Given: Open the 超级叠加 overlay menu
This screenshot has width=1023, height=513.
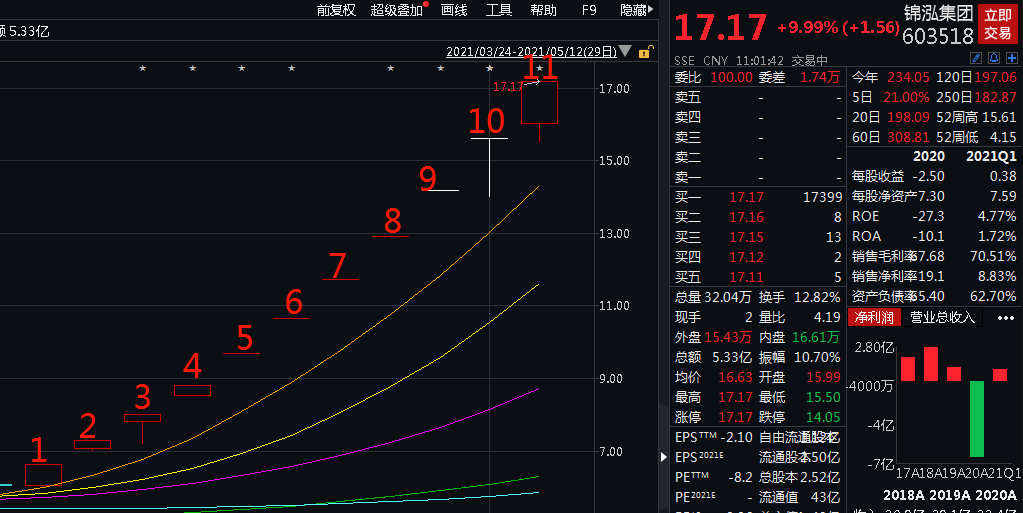Looking at the screenshot, I should 397,10.
